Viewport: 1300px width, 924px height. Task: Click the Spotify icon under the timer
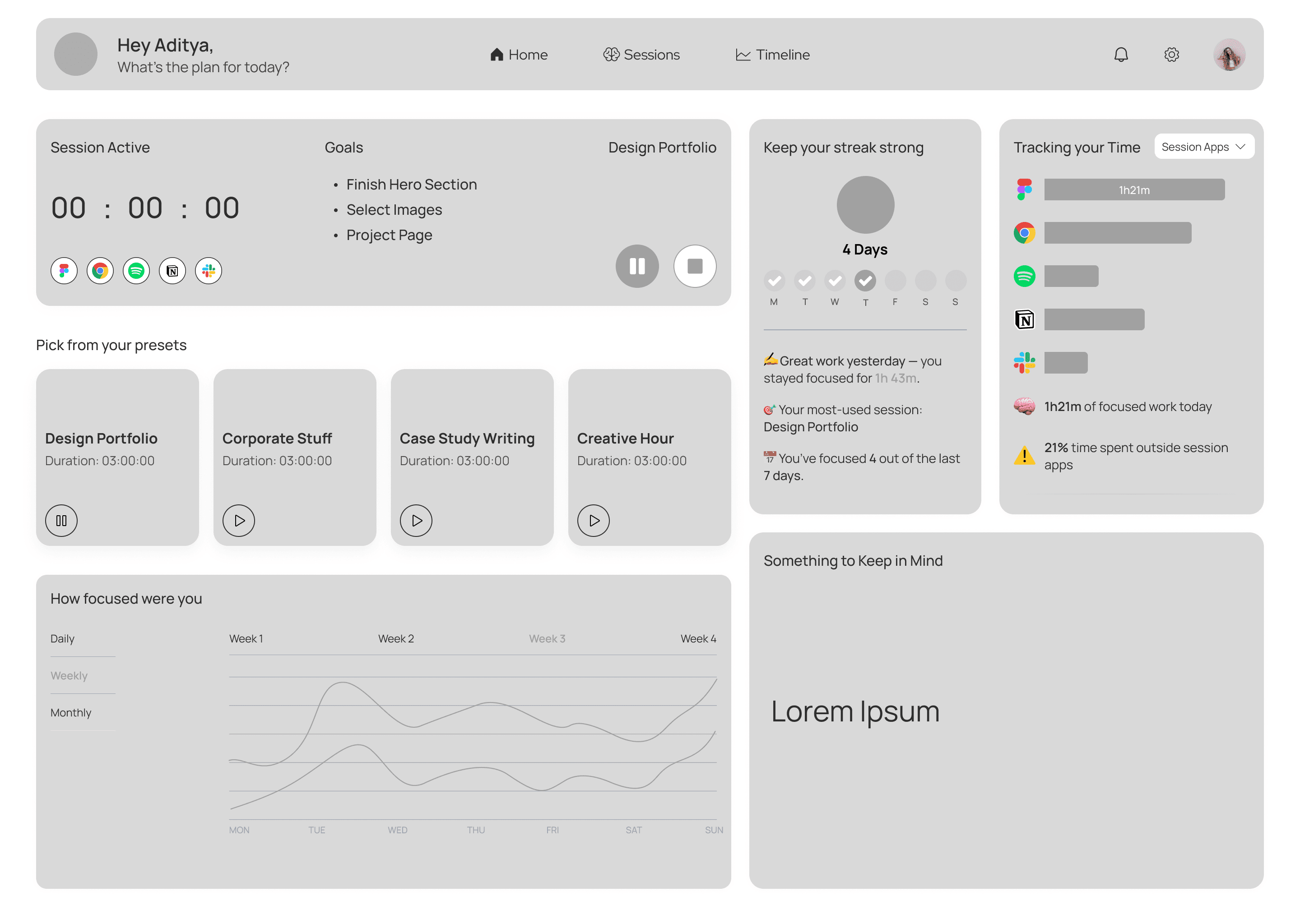point(136,271)
